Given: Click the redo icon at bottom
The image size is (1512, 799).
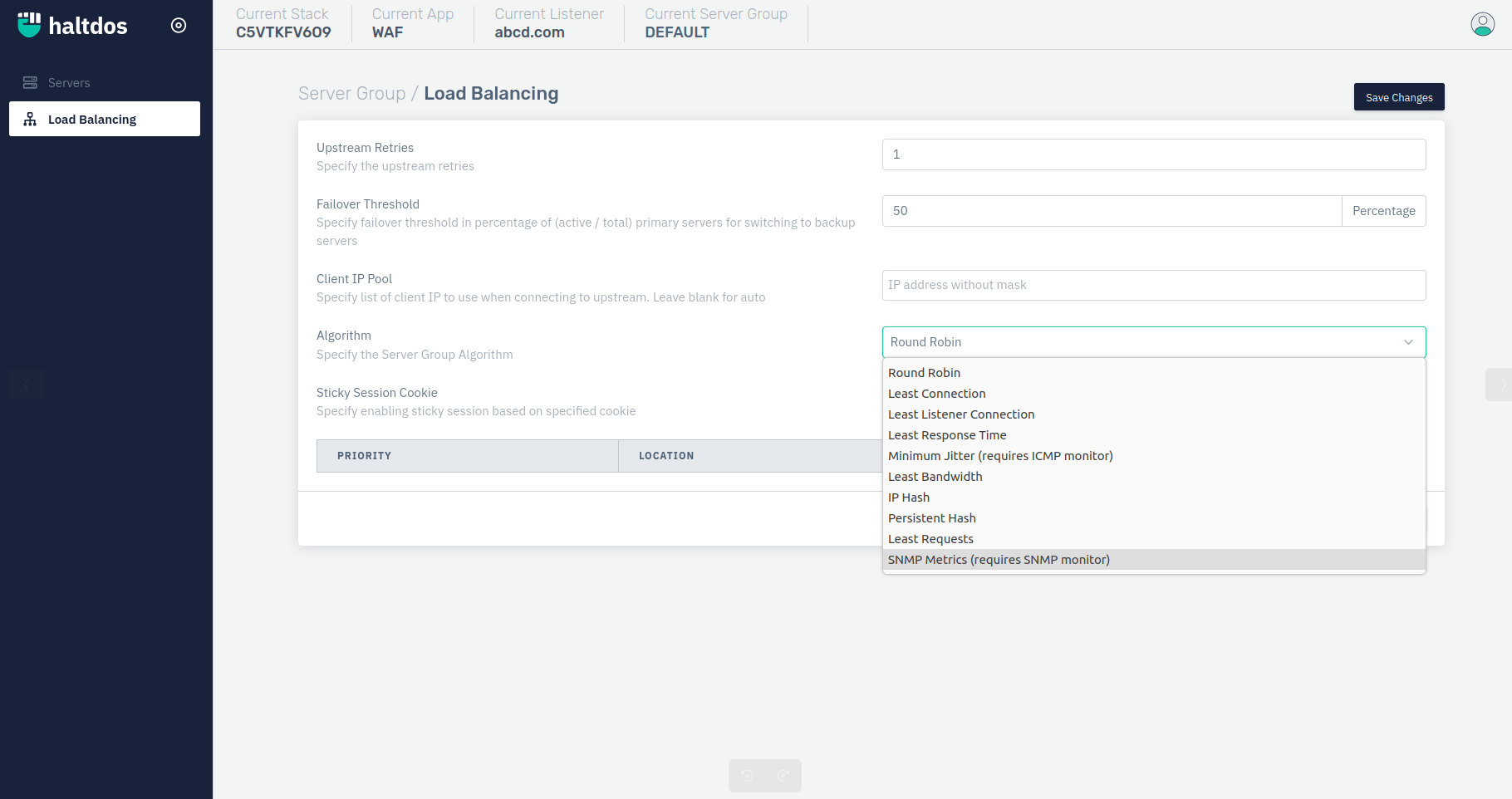Looking at the screenshot, I should coord(783,775).
